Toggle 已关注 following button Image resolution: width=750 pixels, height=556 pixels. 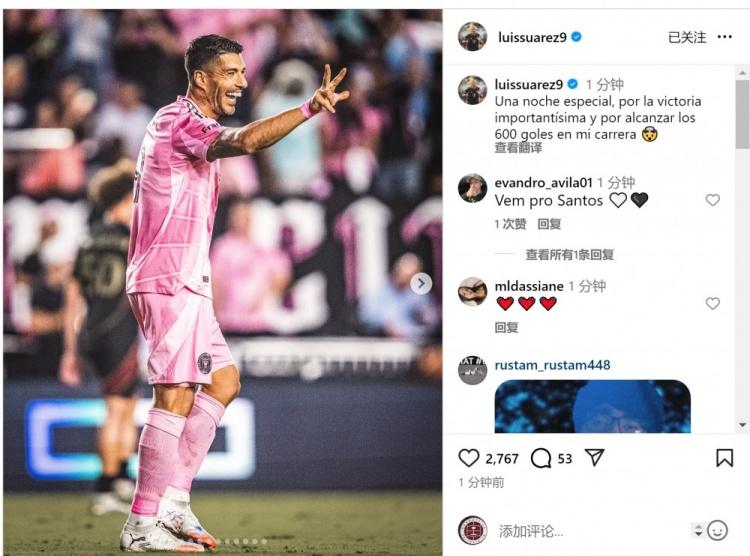(x=687, y=37)
